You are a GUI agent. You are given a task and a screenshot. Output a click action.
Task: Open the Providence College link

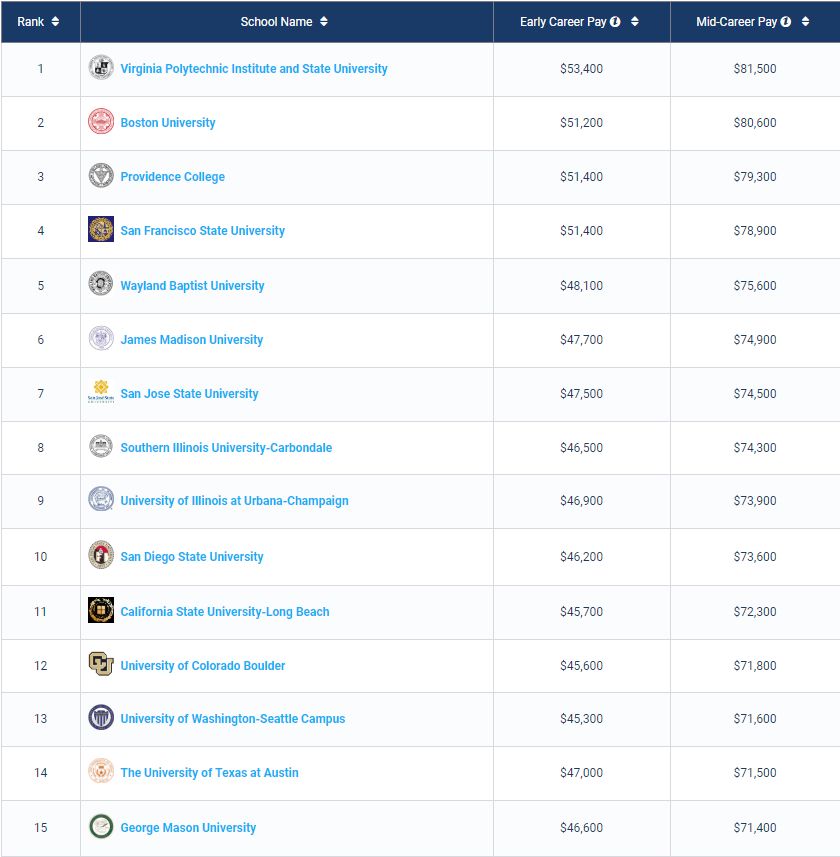[173, 177]
